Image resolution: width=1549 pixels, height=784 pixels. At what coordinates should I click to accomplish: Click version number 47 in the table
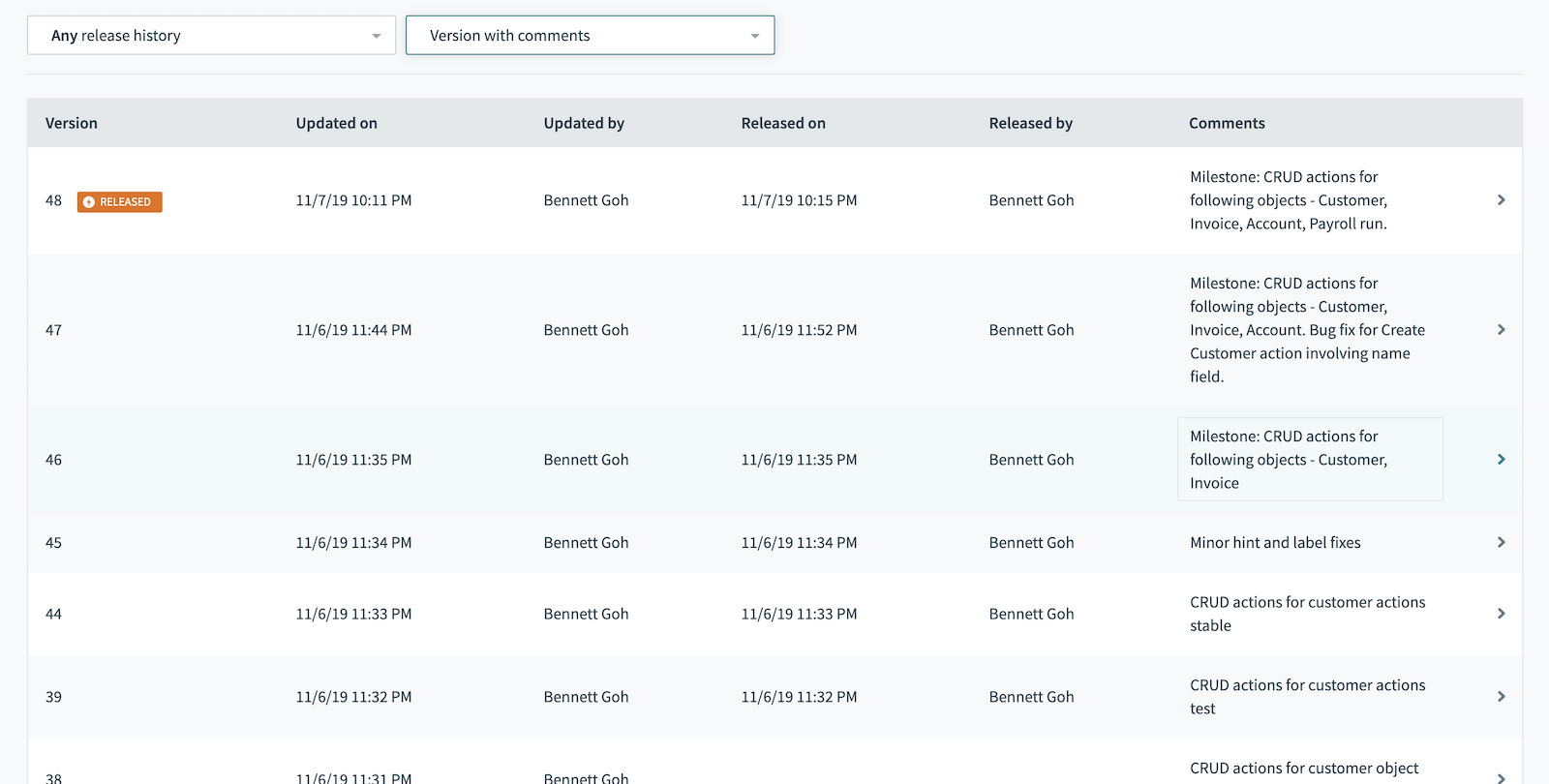(x=54, y=330)
